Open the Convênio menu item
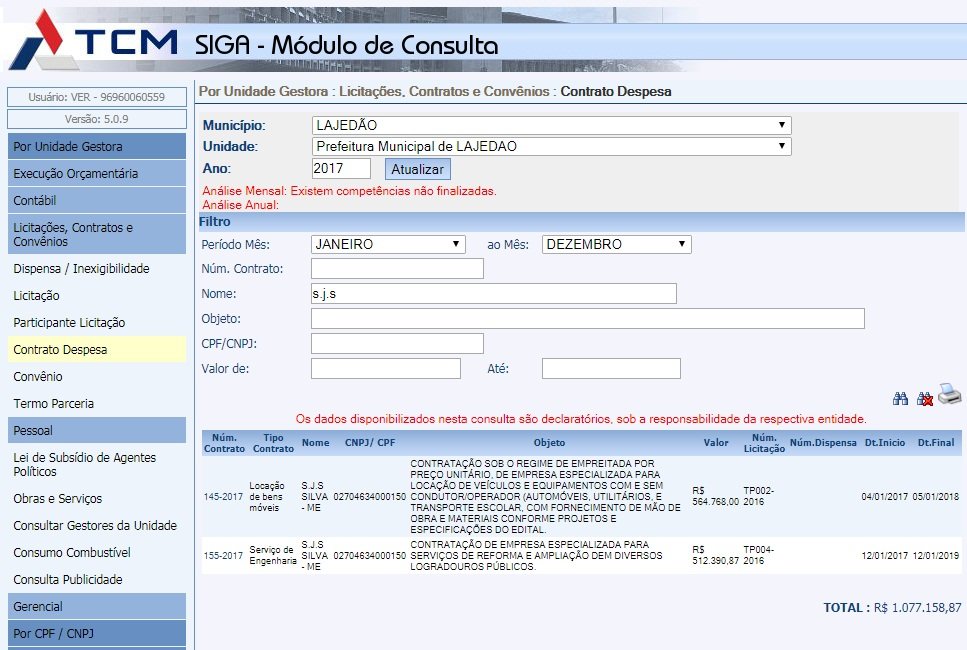The width and height of the screenshot is (967, 650). pyautogui.click(x=38, y=376)
